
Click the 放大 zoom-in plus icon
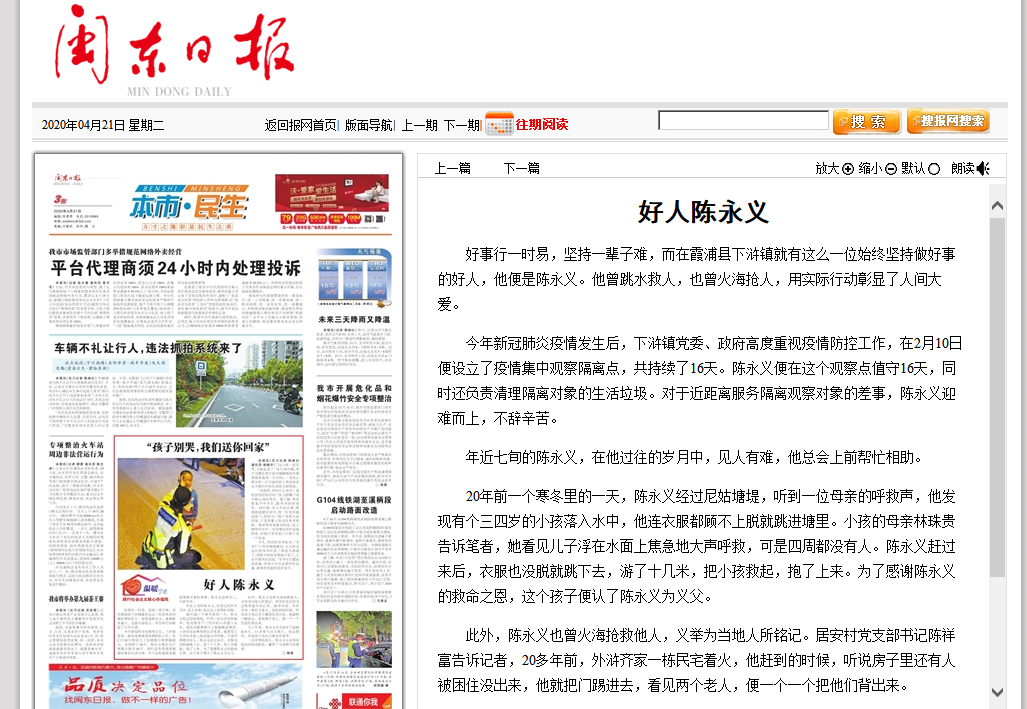(848, 169)
